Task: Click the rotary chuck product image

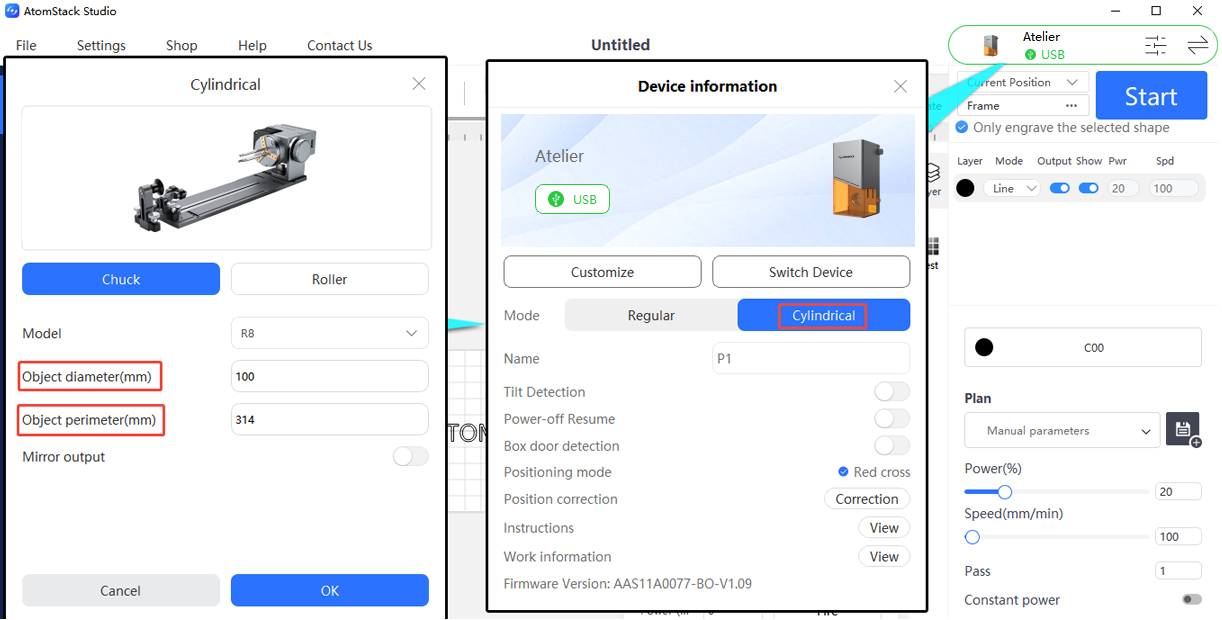Action: [x=226, y=177]
